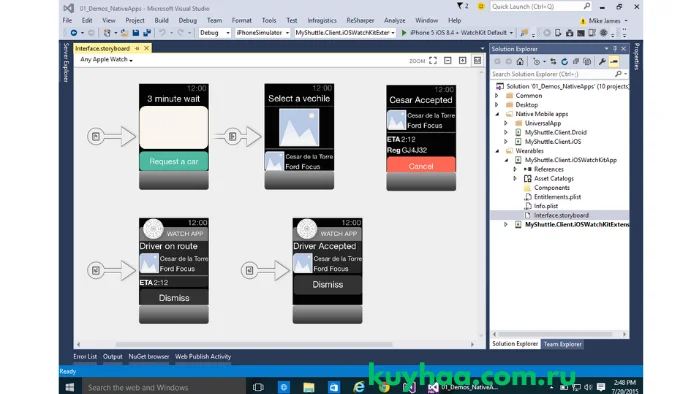
Task: Click the Request a car button
Action: click(174, 161)
